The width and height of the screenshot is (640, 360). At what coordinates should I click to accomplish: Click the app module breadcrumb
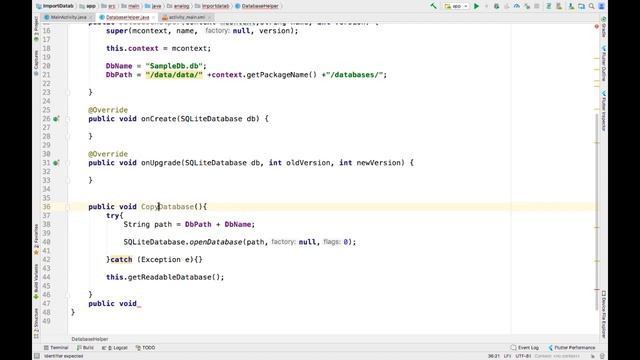coord(87,6)
